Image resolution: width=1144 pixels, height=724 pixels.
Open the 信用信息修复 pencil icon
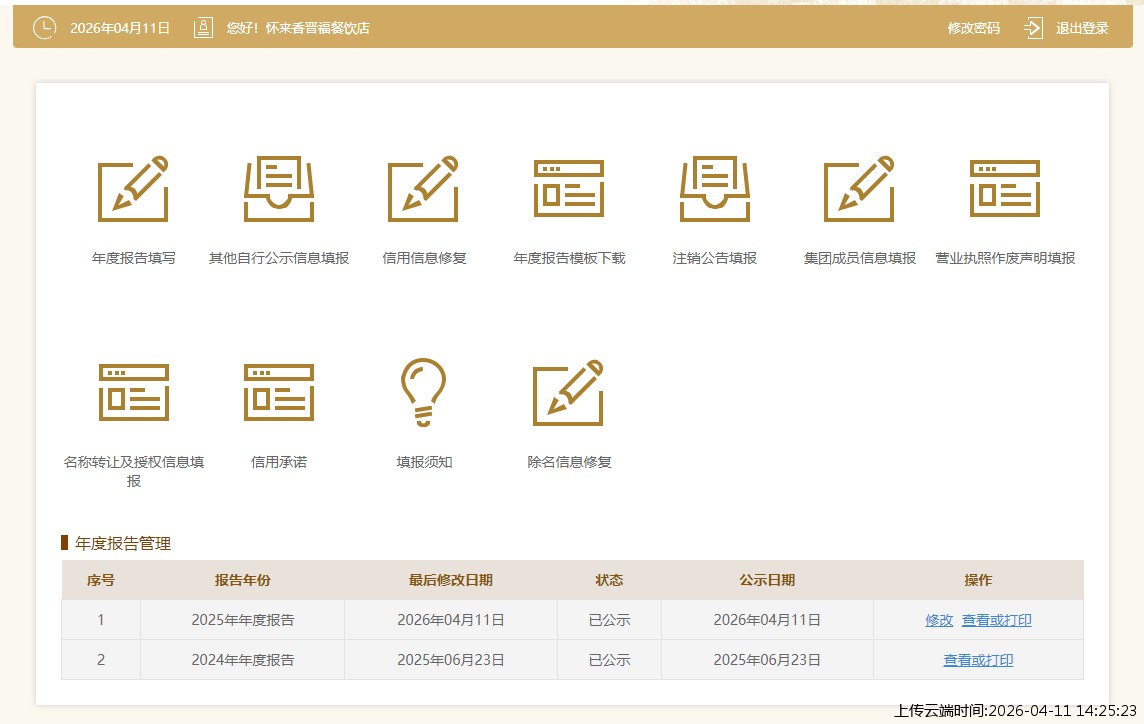(x=424, y=189)
